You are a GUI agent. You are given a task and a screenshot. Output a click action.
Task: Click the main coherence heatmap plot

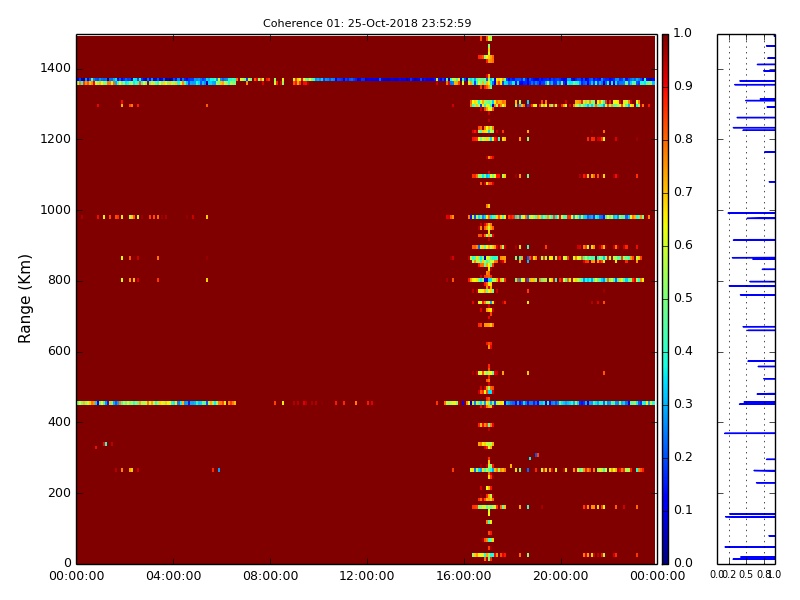click(366, 299)
